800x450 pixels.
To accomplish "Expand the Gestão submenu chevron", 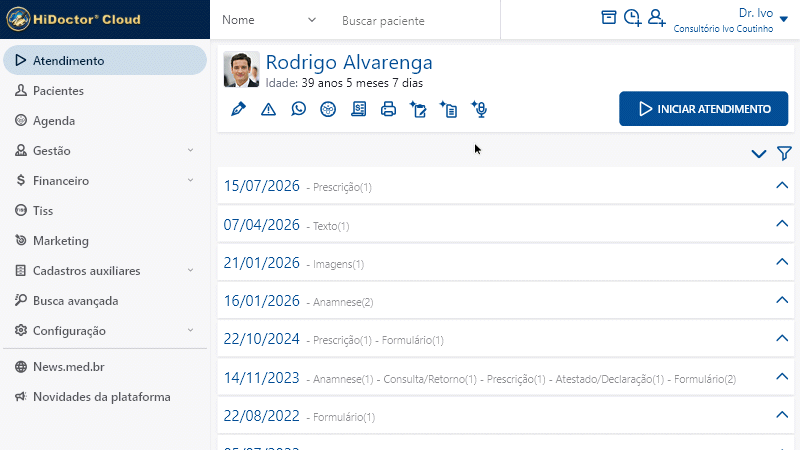I will (x=190, y=150).
